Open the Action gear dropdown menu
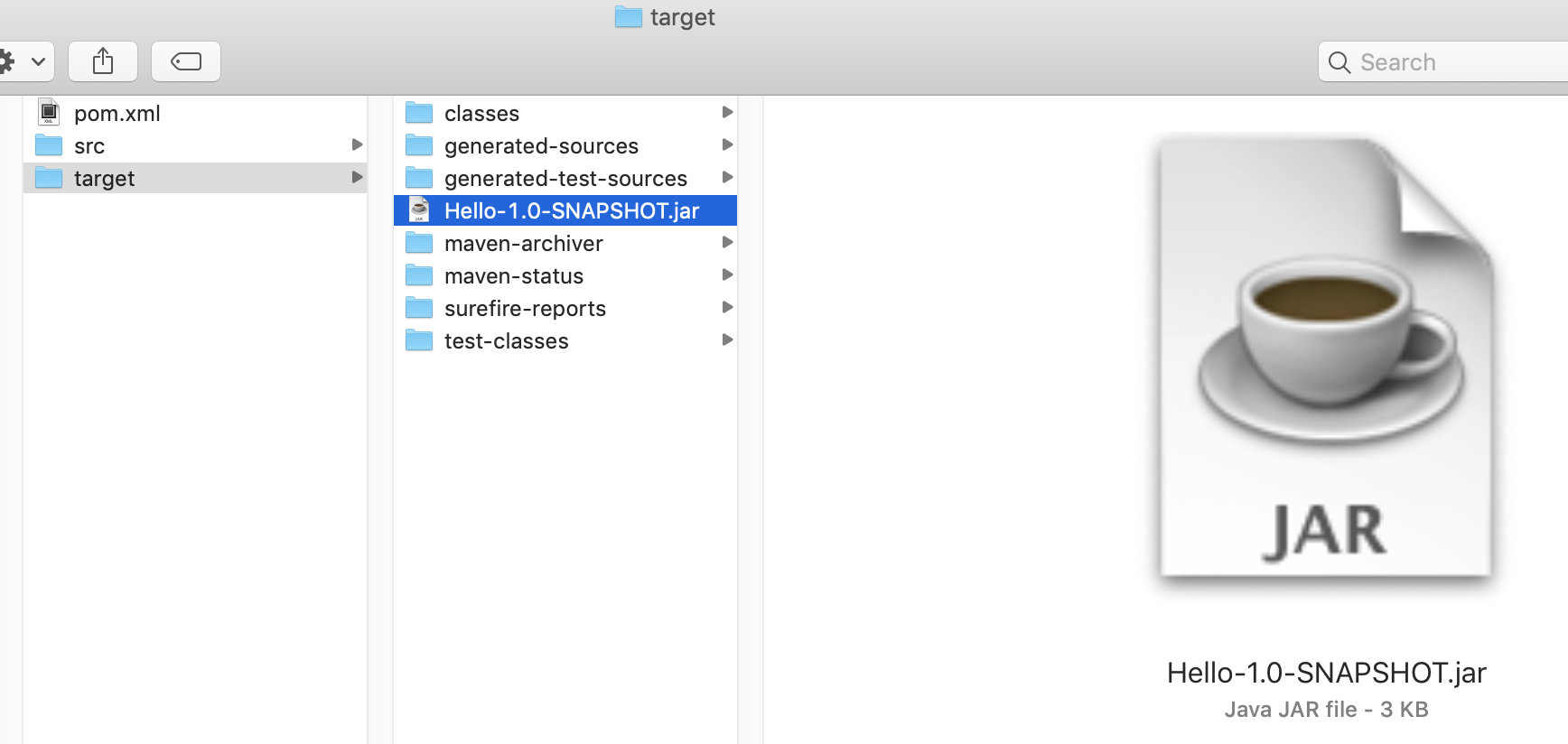 (x=23, y=61)
